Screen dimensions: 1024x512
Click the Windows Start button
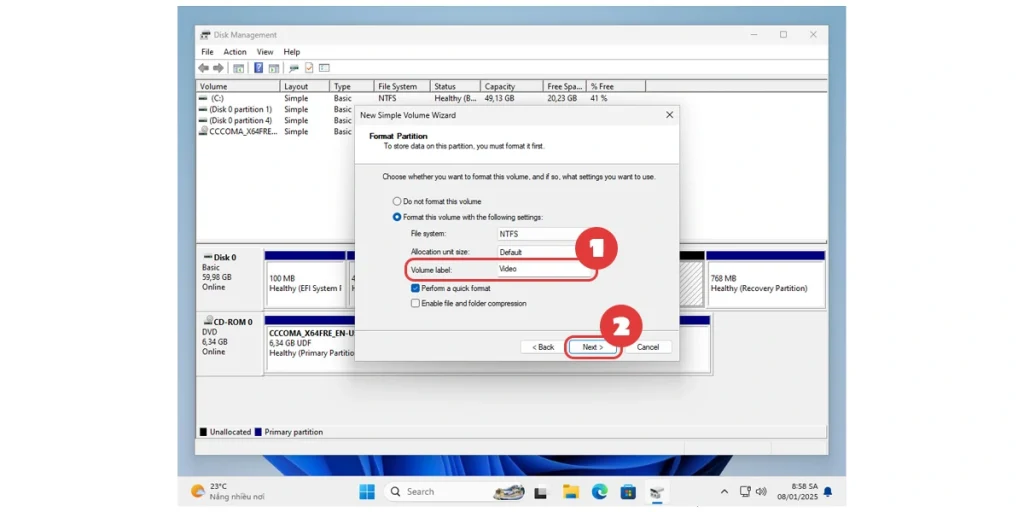[367, 491]
